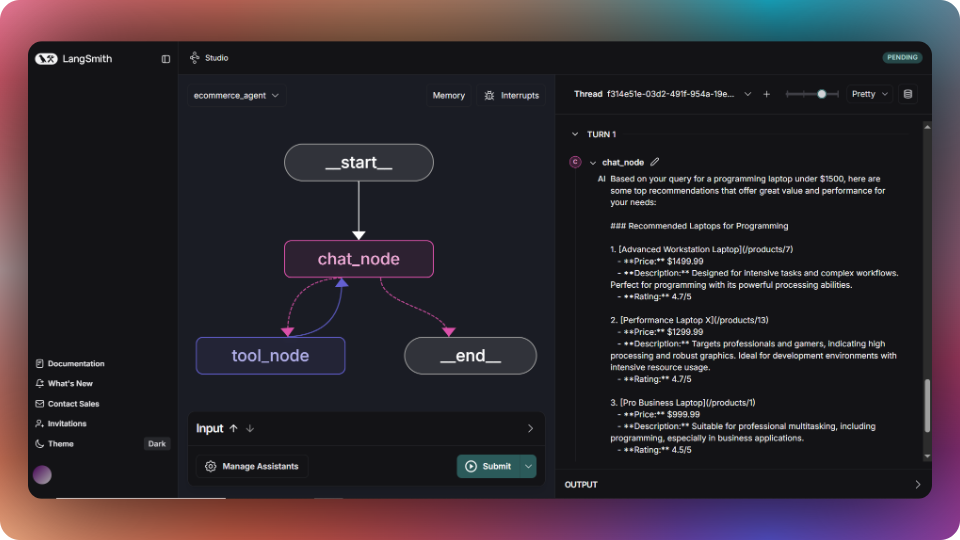The height and width of the screenshot is (540, 960).
Task: Open the Interrupts settings
Action: point(511,96)
